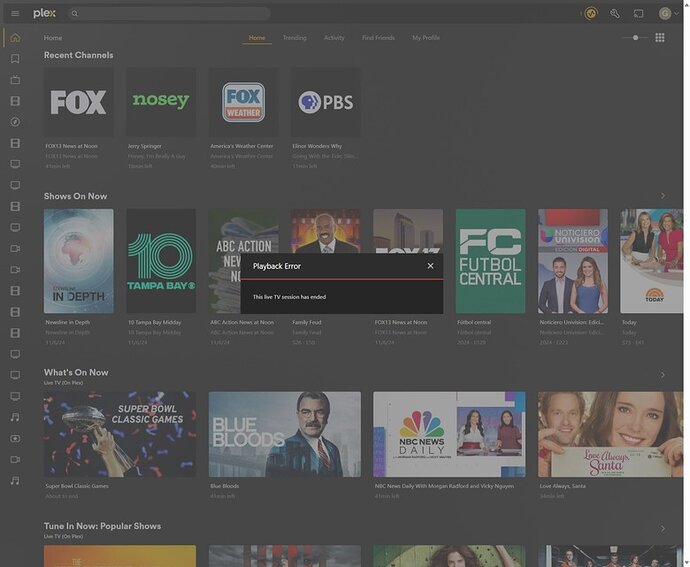The width and height of the screenshot is (690, 567).
Task: Open the nosey channel tile
Action: coord(161,102)
